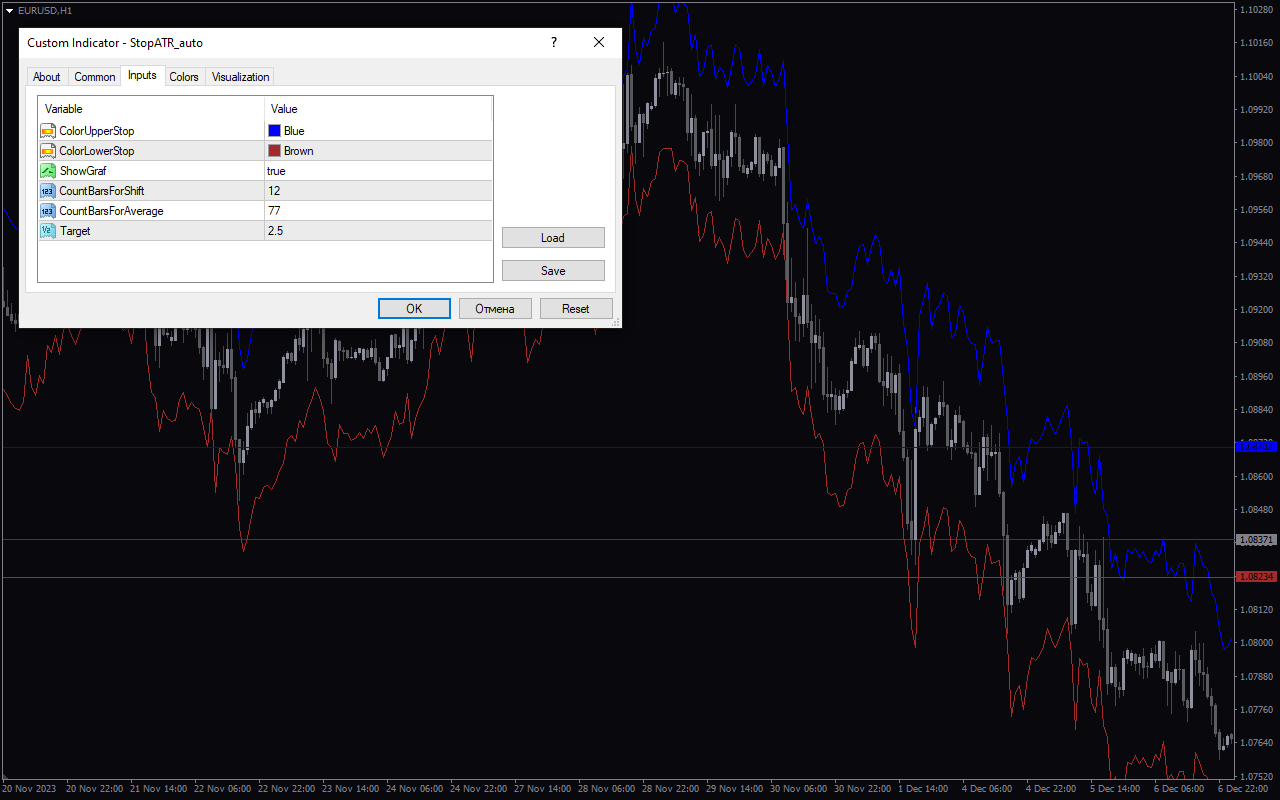Click the Blue color swatch for ColorUpperStop
The image size is (1280, 800).
tap(274, 131)
